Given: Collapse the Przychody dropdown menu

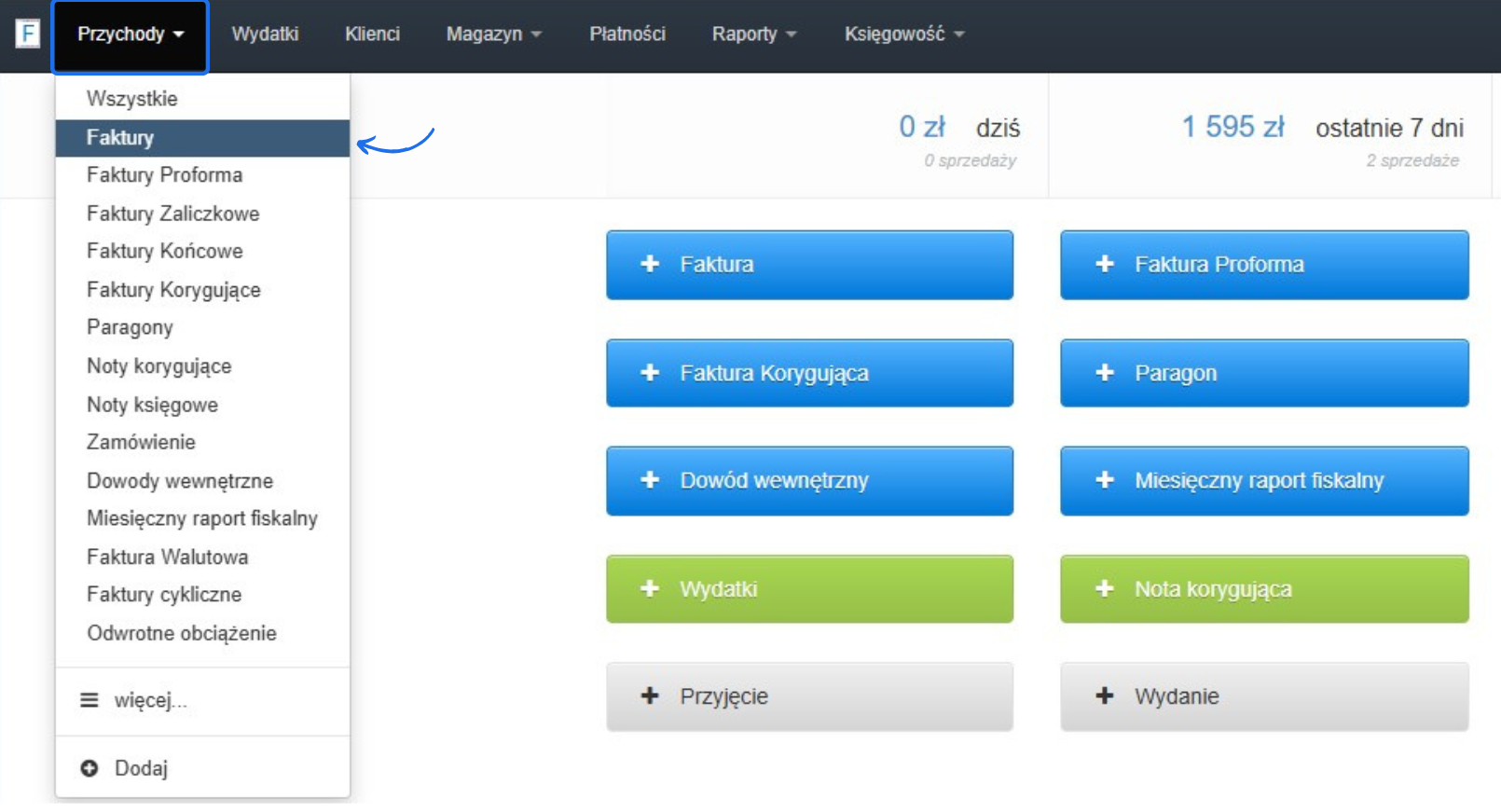Looking at the screenshot, I should [x=131, y=35].
